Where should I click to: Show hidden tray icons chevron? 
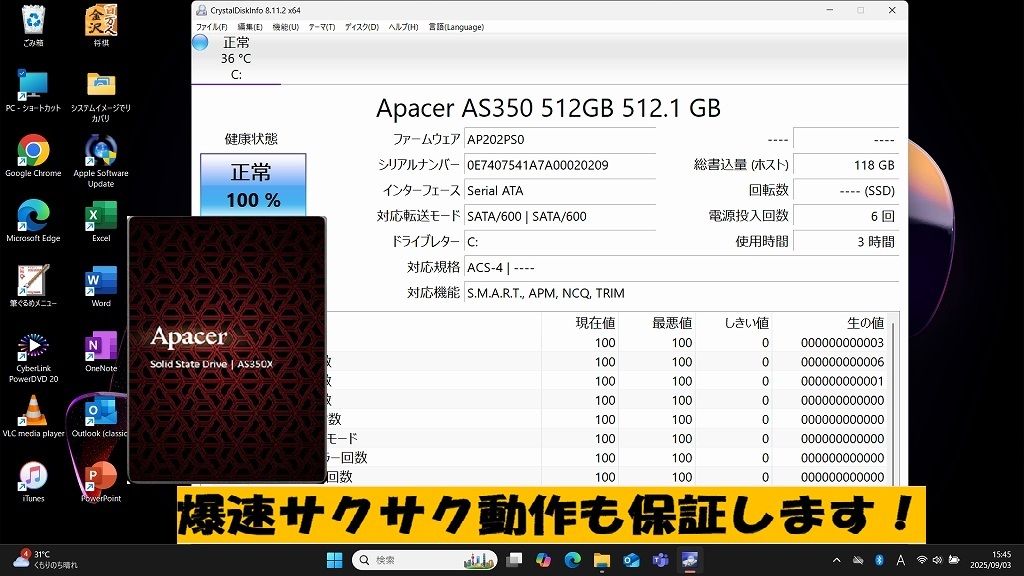(x=837, y=560)
